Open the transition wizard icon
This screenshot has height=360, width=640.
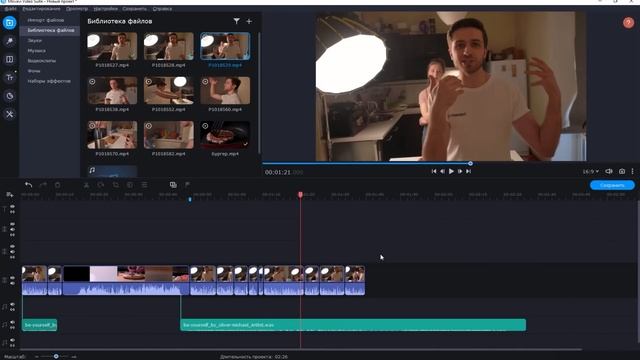coord(173,185)
